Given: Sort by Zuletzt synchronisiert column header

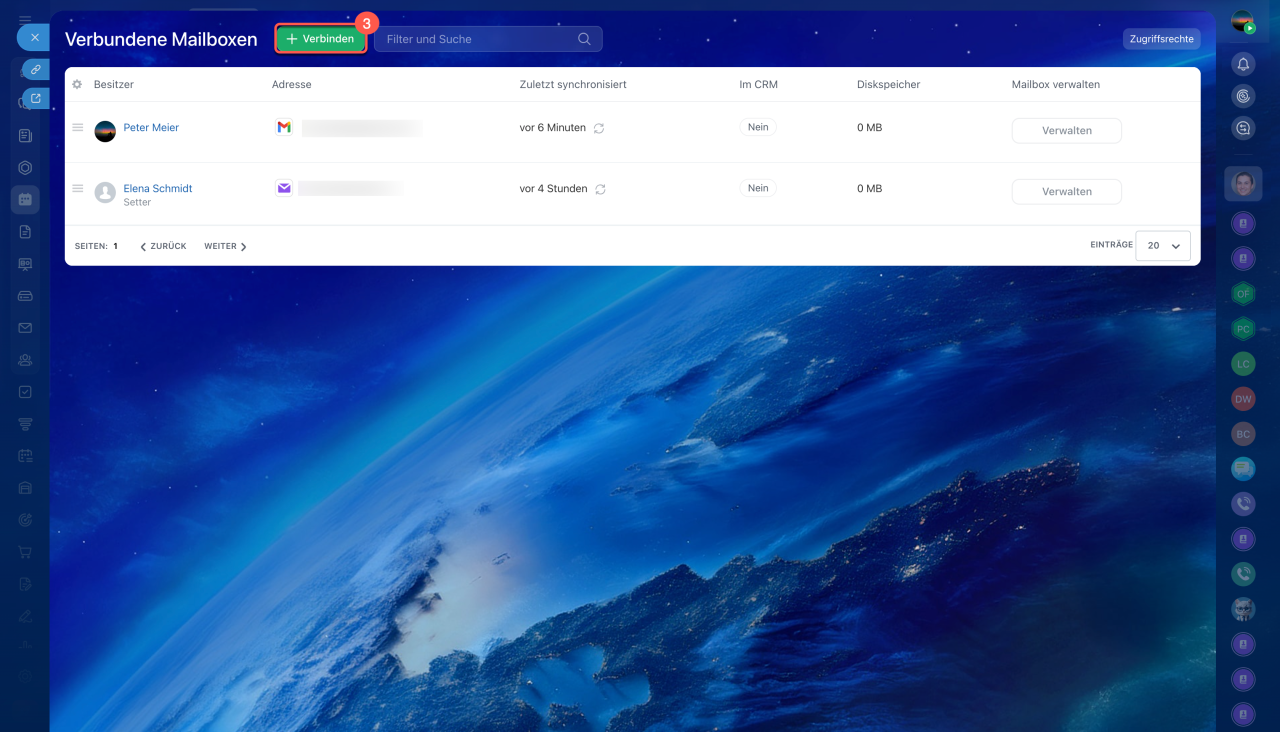Looking at the screenshot, I should (573, 85).
